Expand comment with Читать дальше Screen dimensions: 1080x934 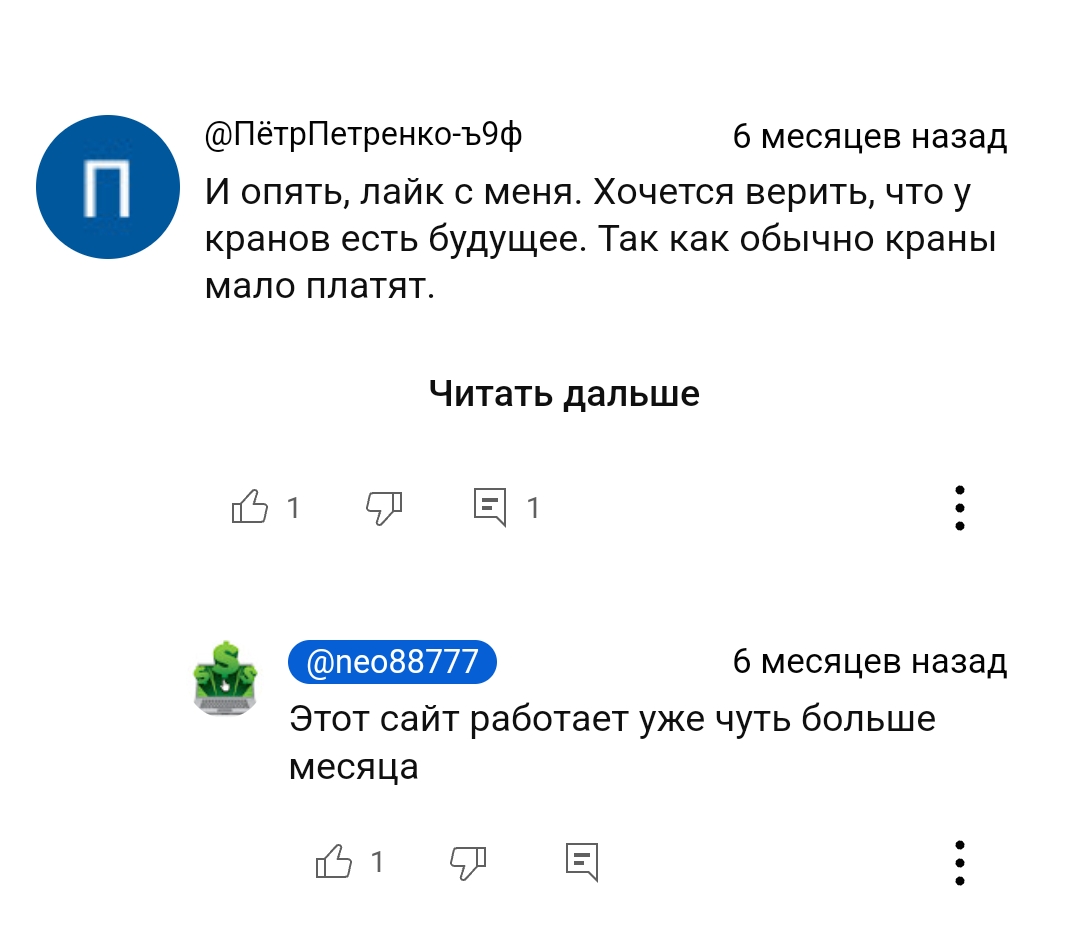(x=564, y=394)
